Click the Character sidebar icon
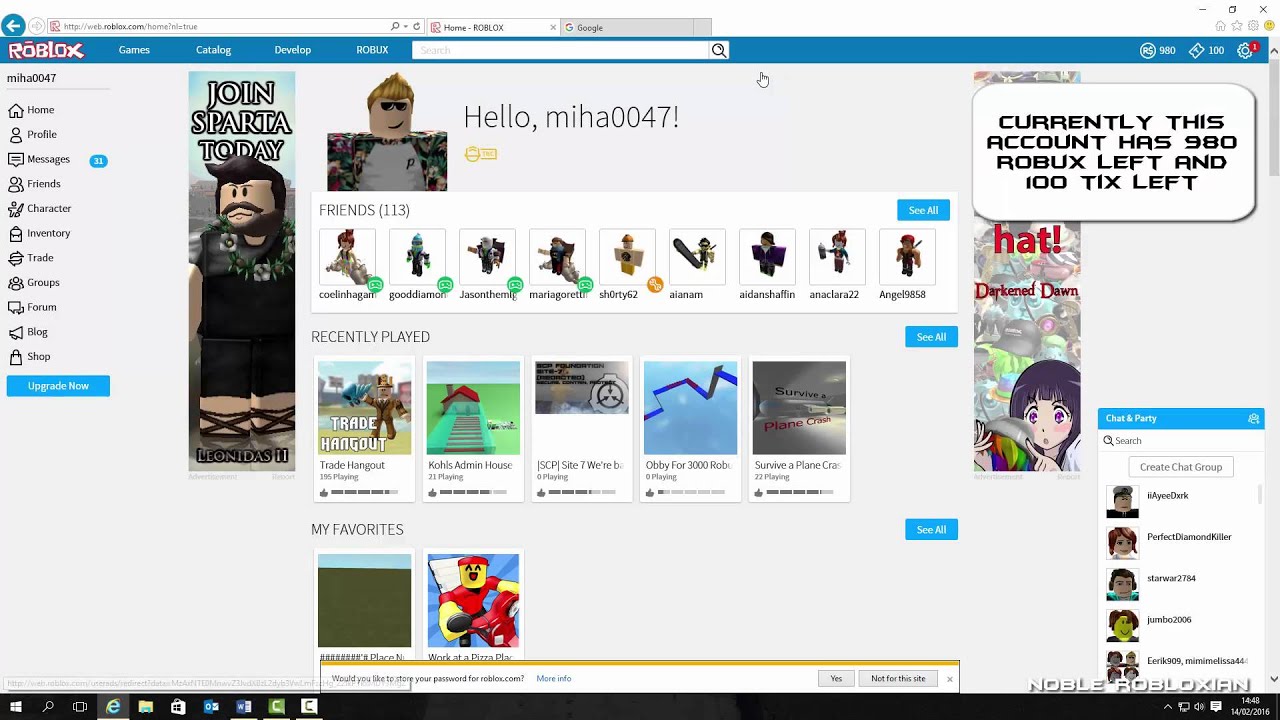Screen dimensions: 1280x720 tap(15, 208)
